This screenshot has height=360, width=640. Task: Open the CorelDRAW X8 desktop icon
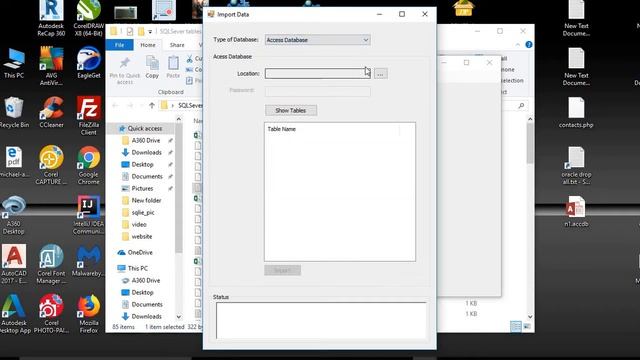click(x=89, y=18)
